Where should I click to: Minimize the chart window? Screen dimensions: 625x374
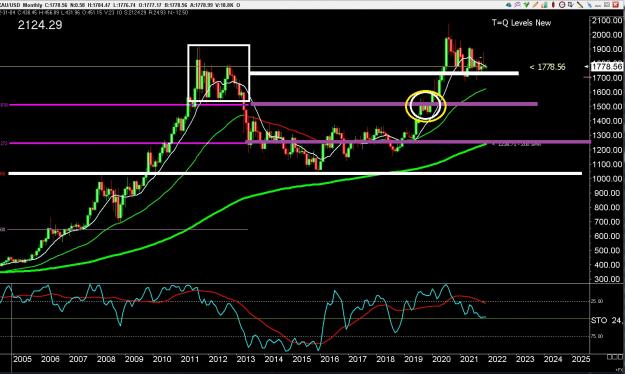[597, 6]
